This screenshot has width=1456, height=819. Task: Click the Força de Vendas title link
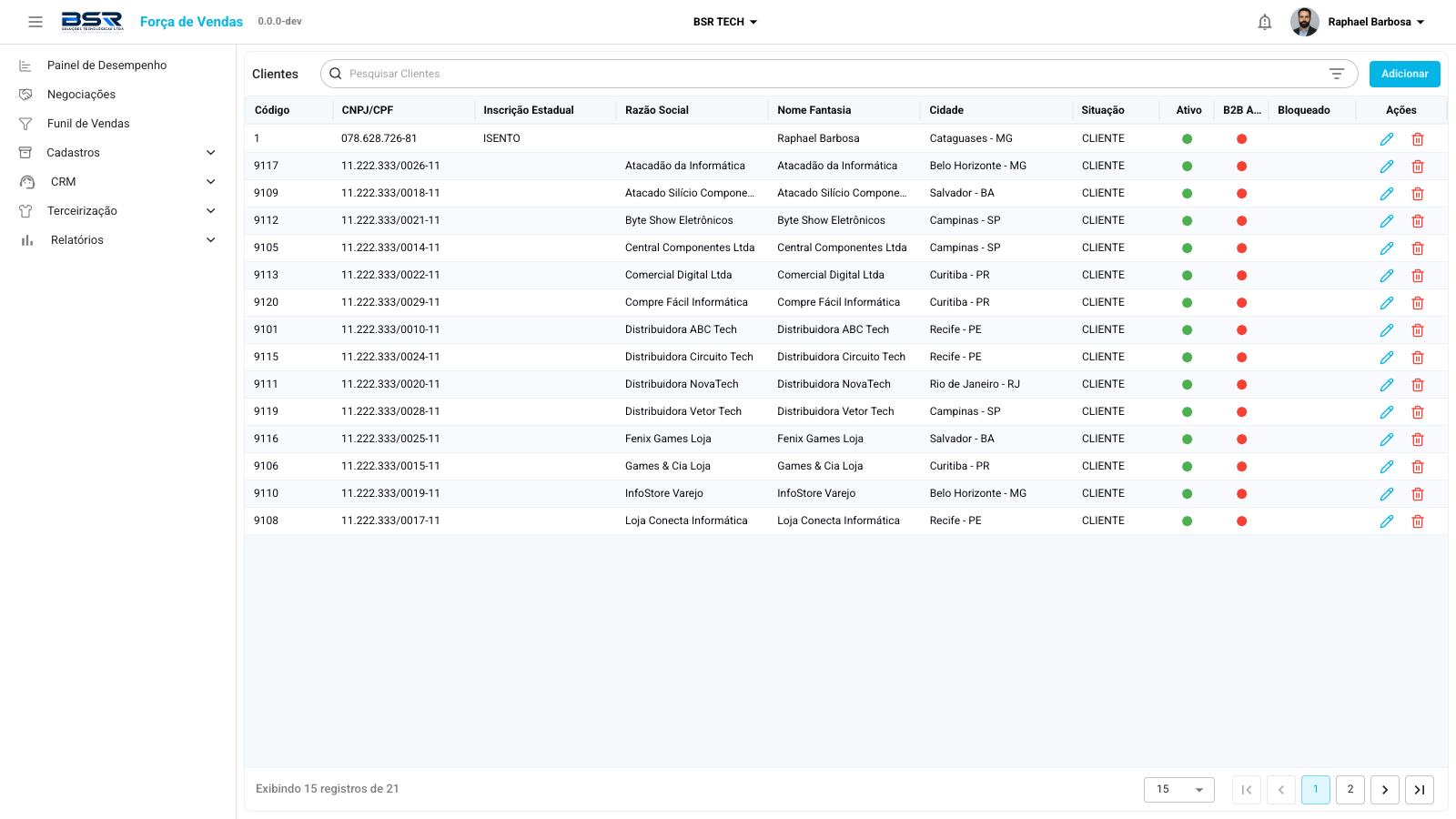(191, 22)
